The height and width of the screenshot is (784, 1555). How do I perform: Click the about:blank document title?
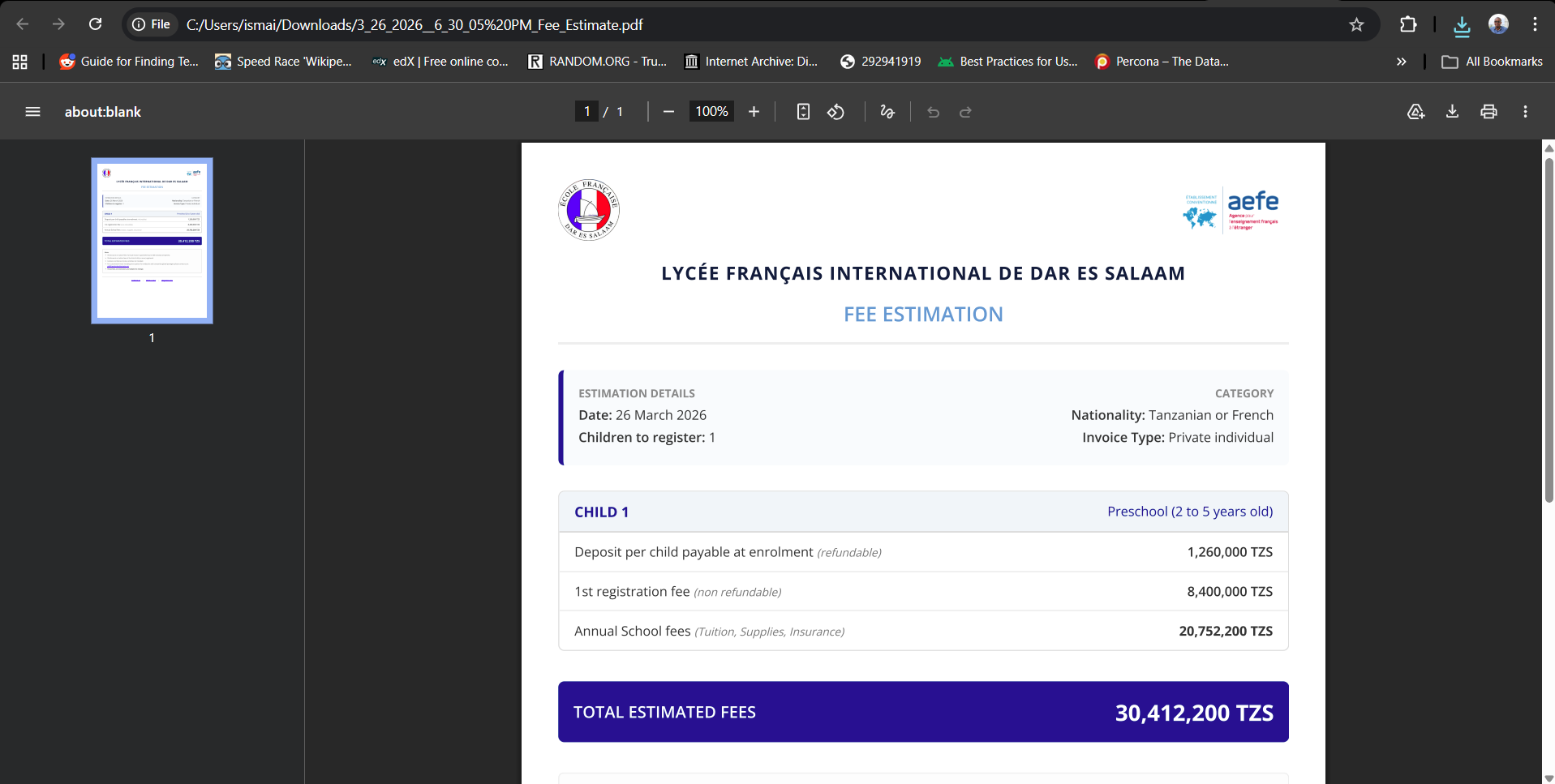[103, 112]
